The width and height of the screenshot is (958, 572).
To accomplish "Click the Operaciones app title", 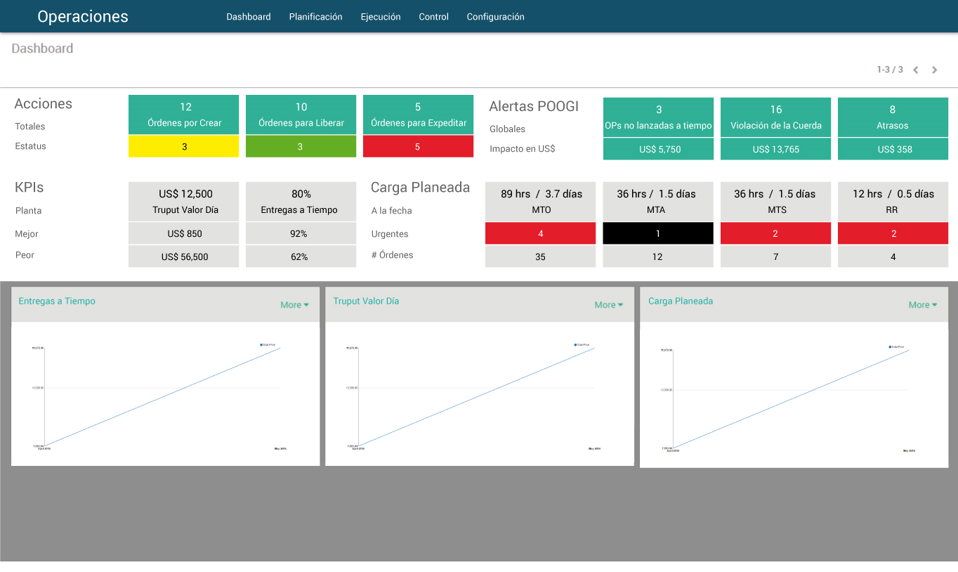I will tap(82, 16).
